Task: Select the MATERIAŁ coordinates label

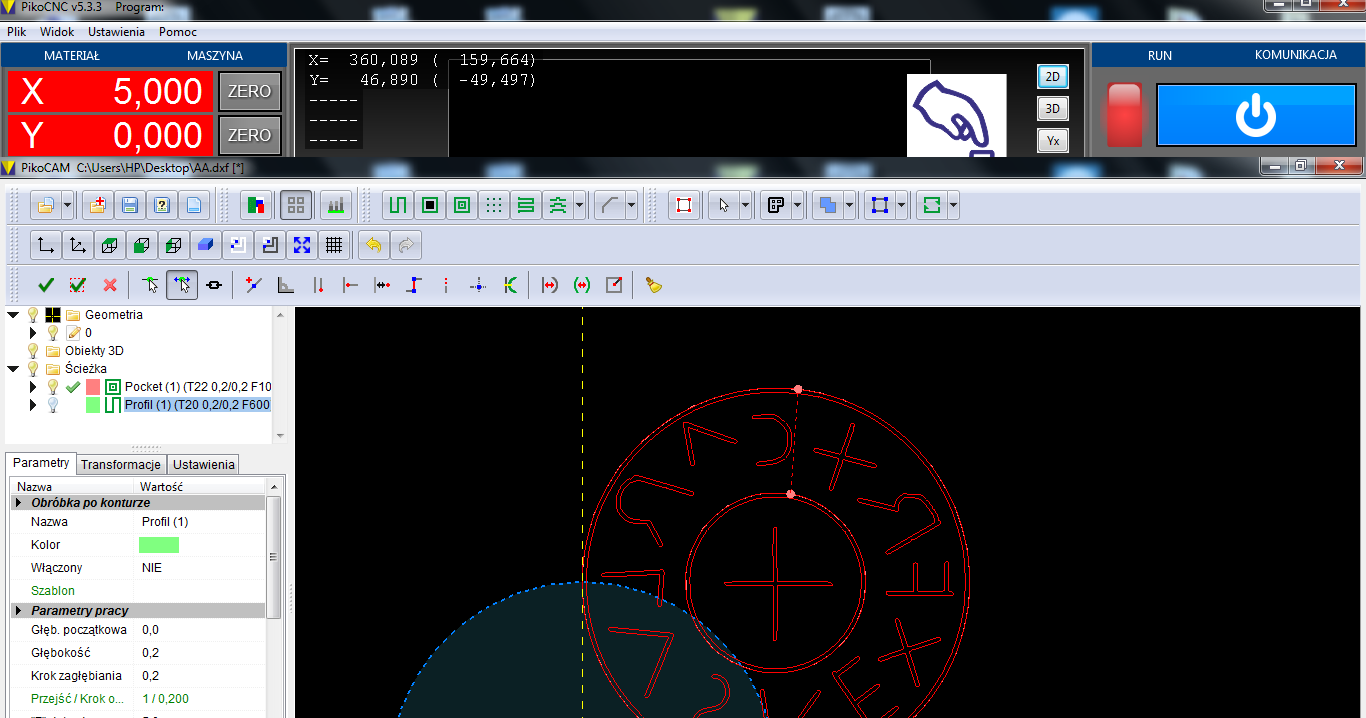Action: click(72, 56)
